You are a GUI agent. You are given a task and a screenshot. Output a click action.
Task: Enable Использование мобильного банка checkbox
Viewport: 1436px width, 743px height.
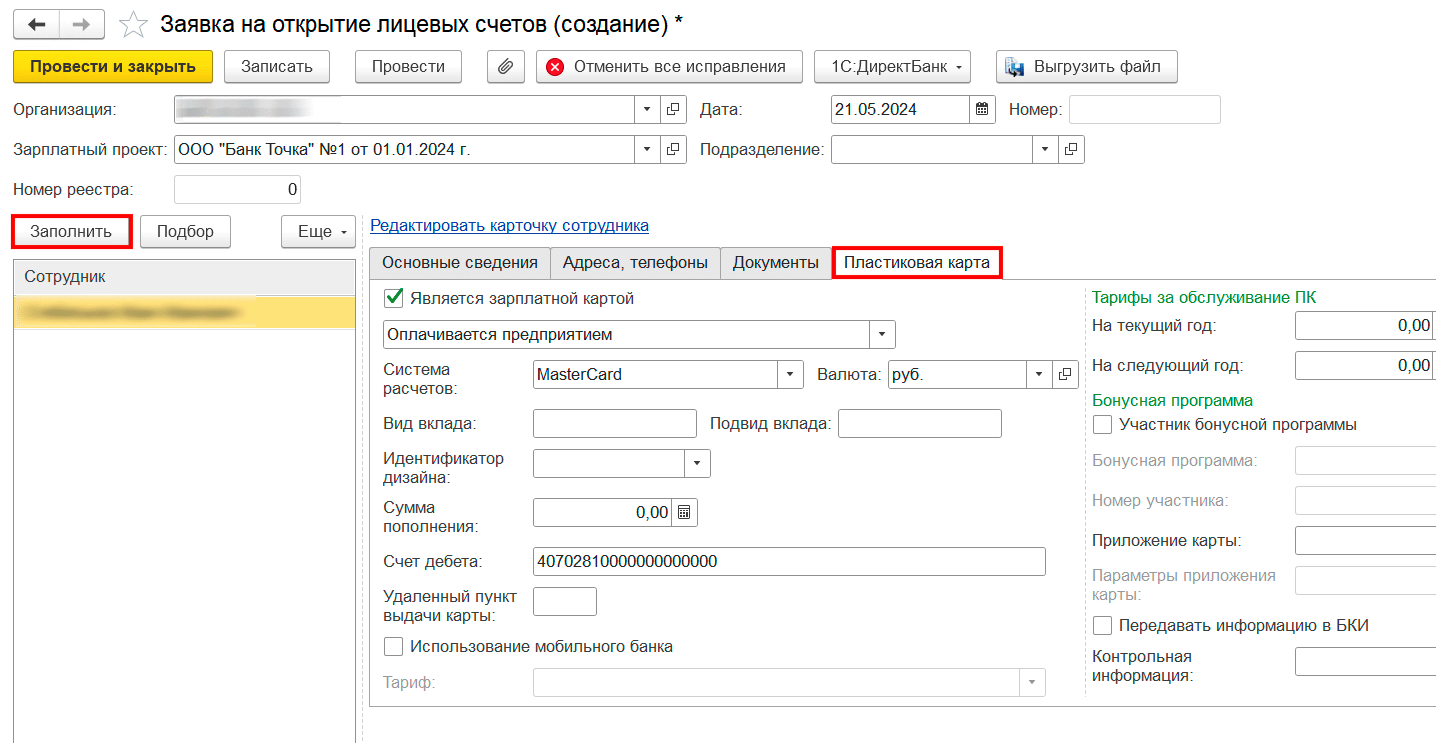pyautogui.click(x=394, y=646)
